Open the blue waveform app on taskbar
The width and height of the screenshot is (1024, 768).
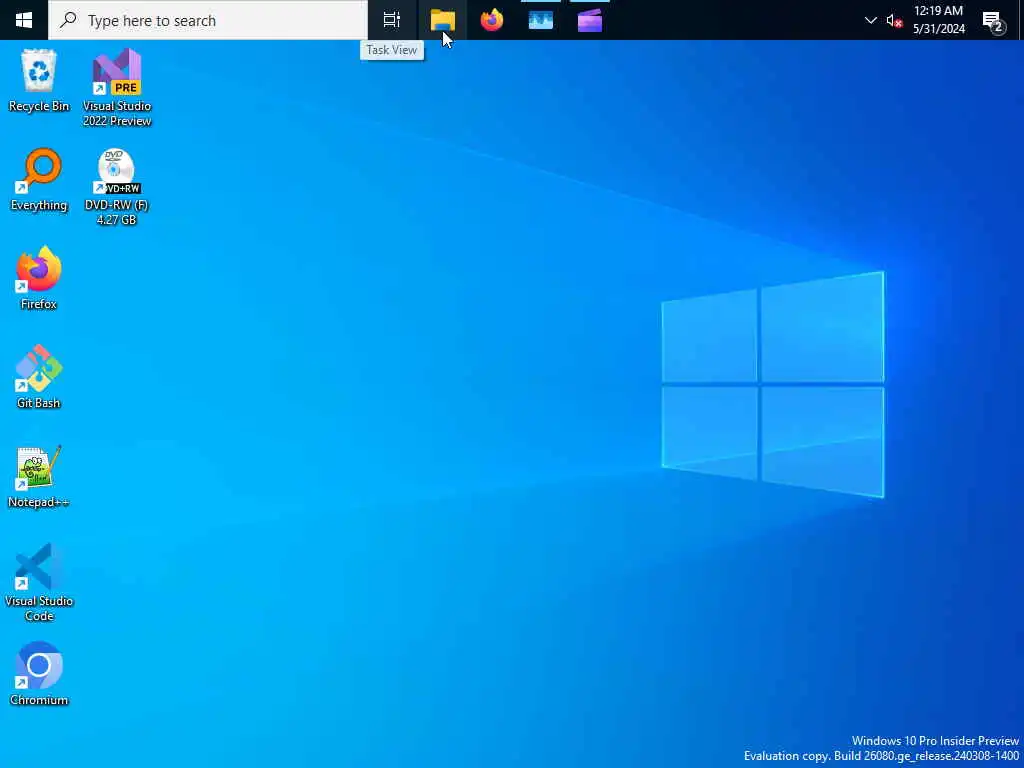point(541,20)
